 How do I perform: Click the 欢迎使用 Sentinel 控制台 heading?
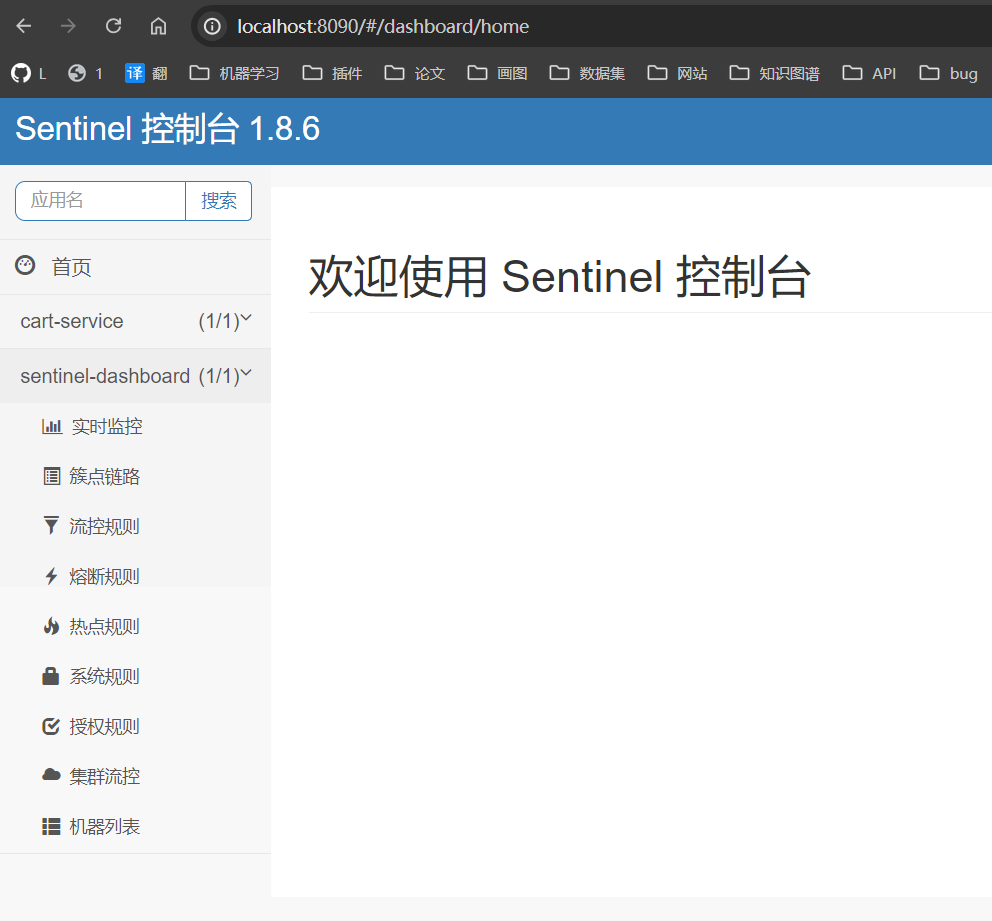(559, 276)
